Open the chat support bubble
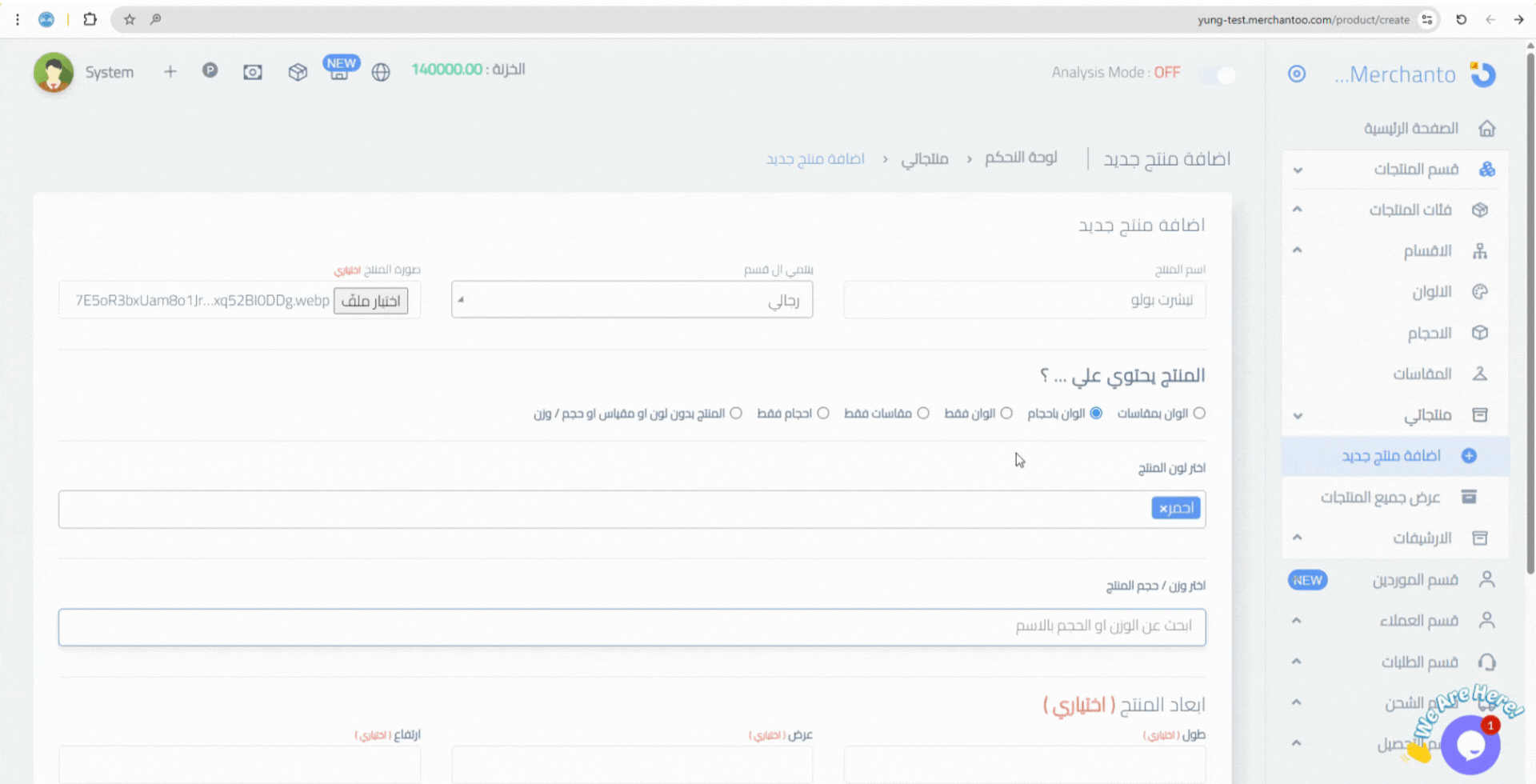Viewport: 1536px width, 784px height. point(1470,745)
